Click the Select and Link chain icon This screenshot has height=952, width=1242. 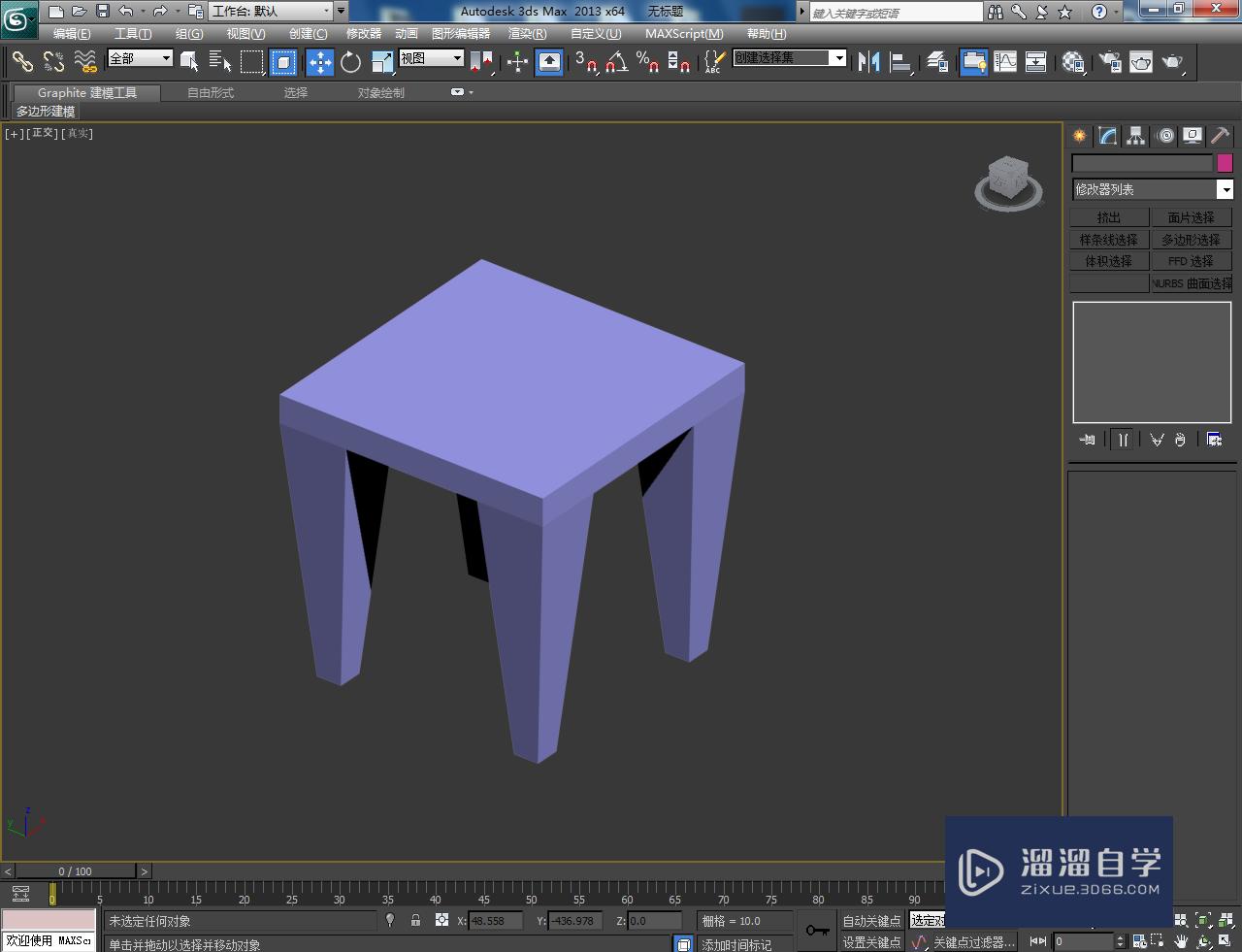click(x=21, y=62)
